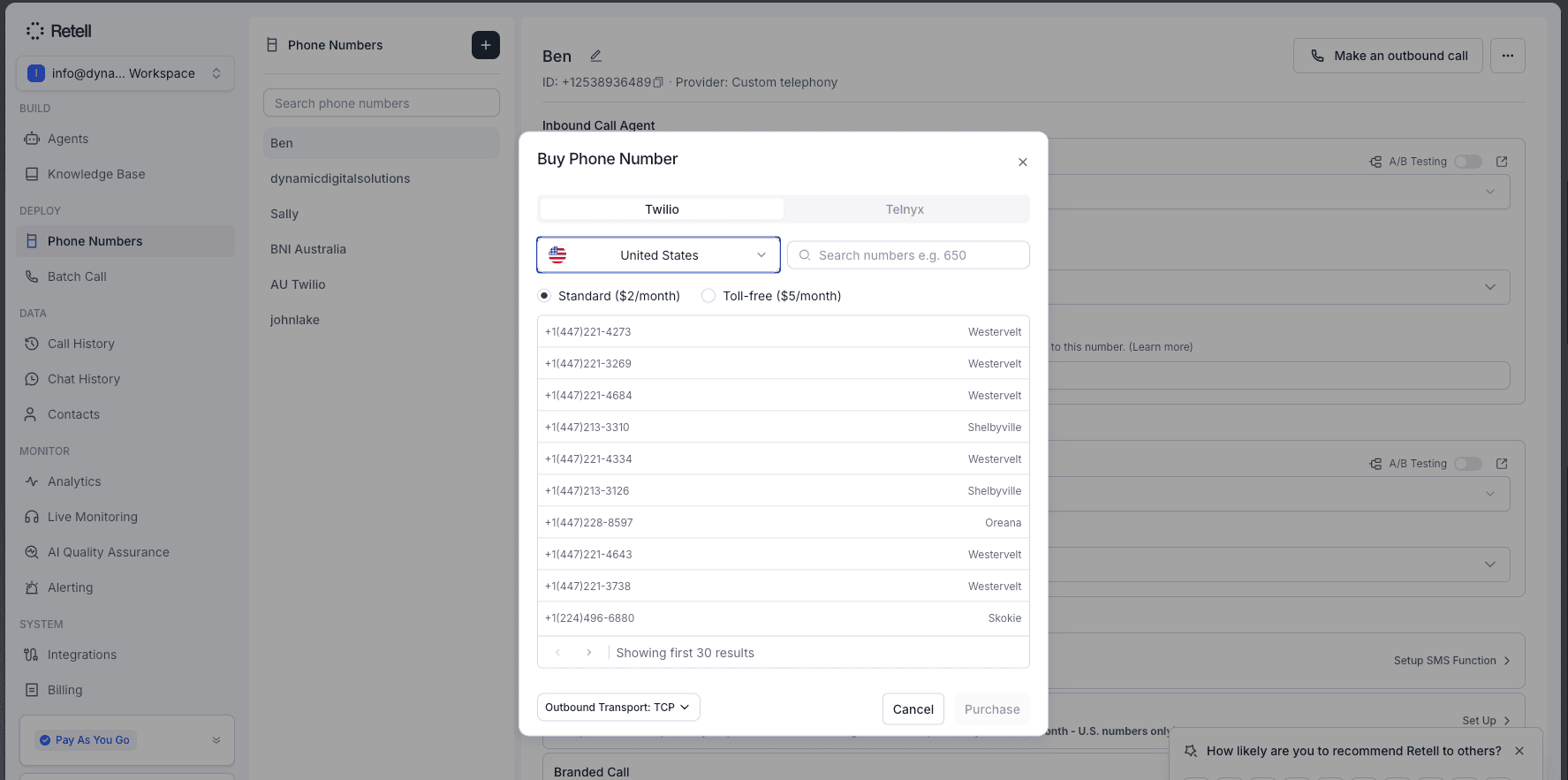Expand the Set Up chevron

click(1507, 721)
